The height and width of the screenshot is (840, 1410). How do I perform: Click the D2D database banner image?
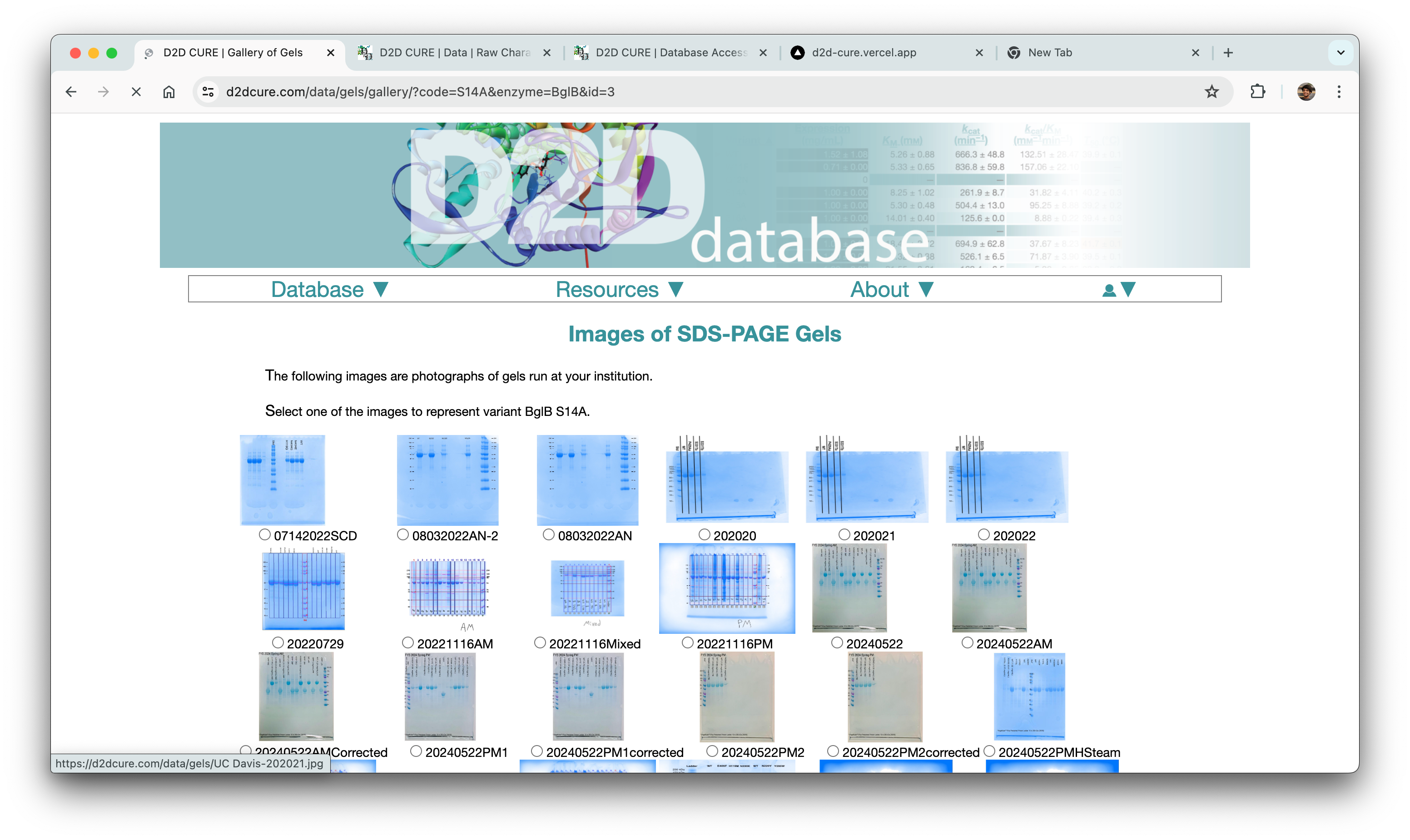click(704, 195)
